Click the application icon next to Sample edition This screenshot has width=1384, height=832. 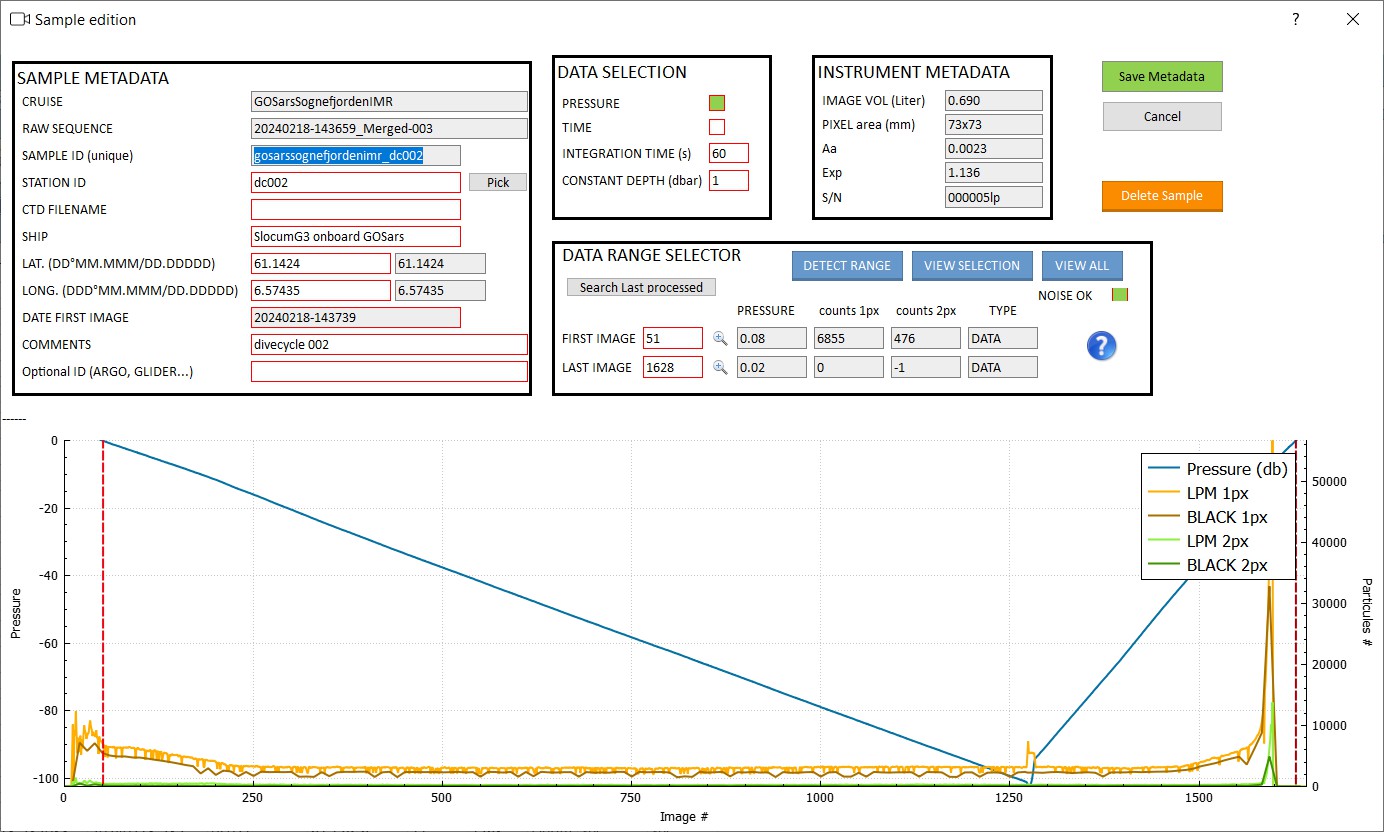point(20,19)
